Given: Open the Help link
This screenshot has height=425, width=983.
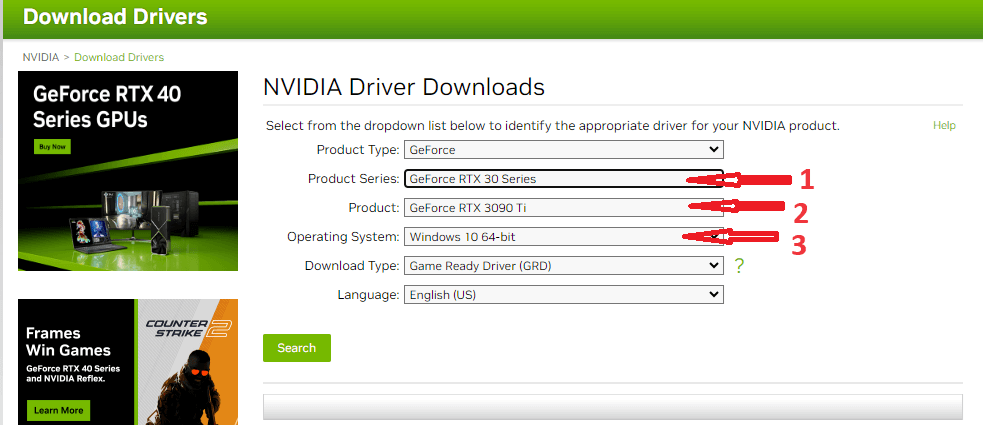Looking at the screenshot, I should coord(943,126).
